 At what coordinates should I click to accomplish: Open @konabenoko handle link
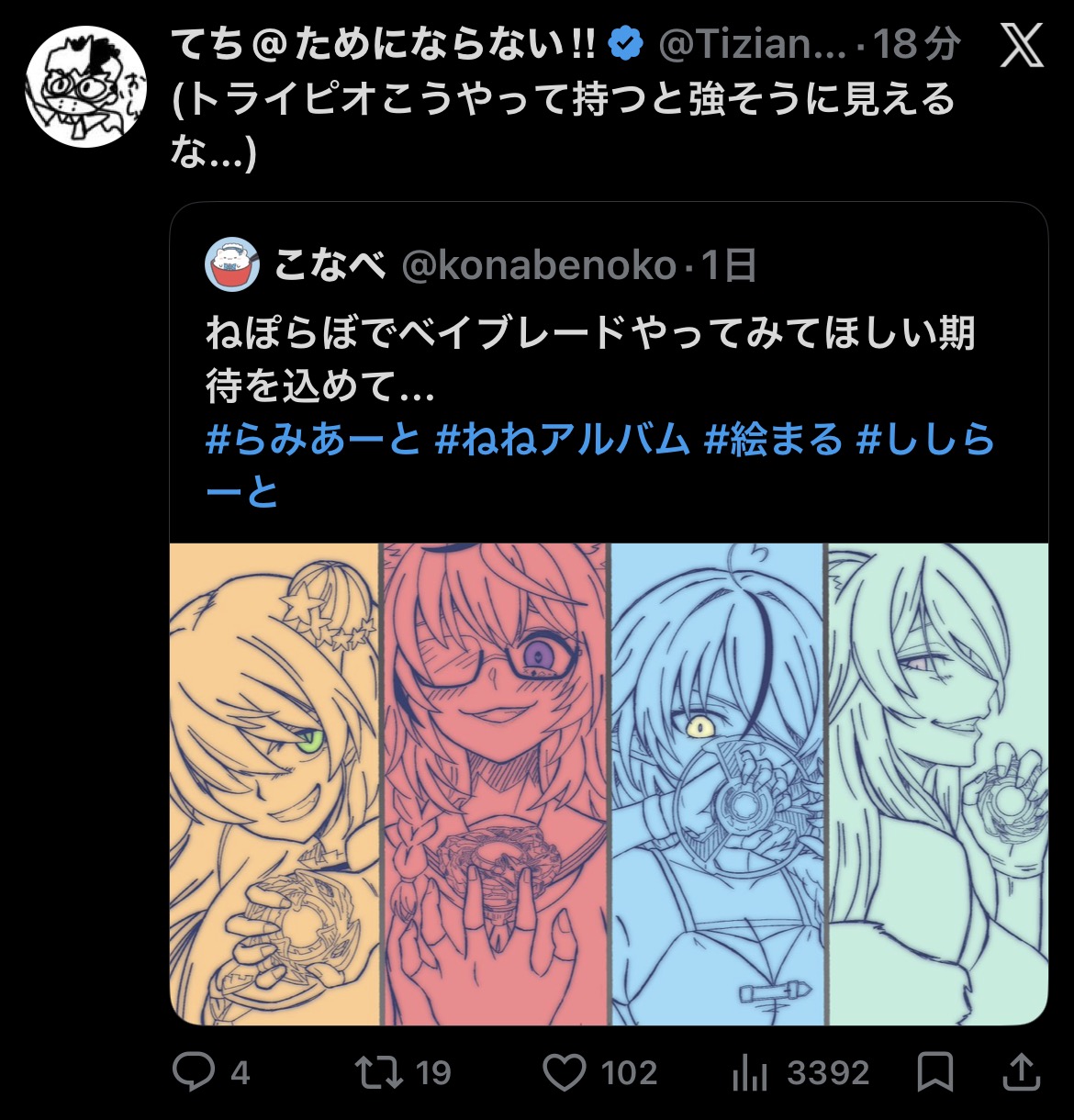pyautogui.click(x=540, y=266)
